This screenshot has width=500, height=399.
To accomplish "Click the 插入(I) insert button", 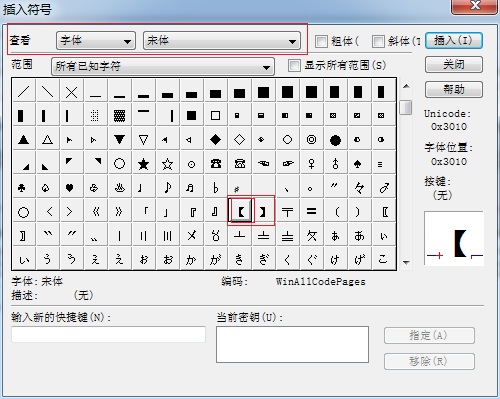I will pyautogui.click(x=454, y=41).
